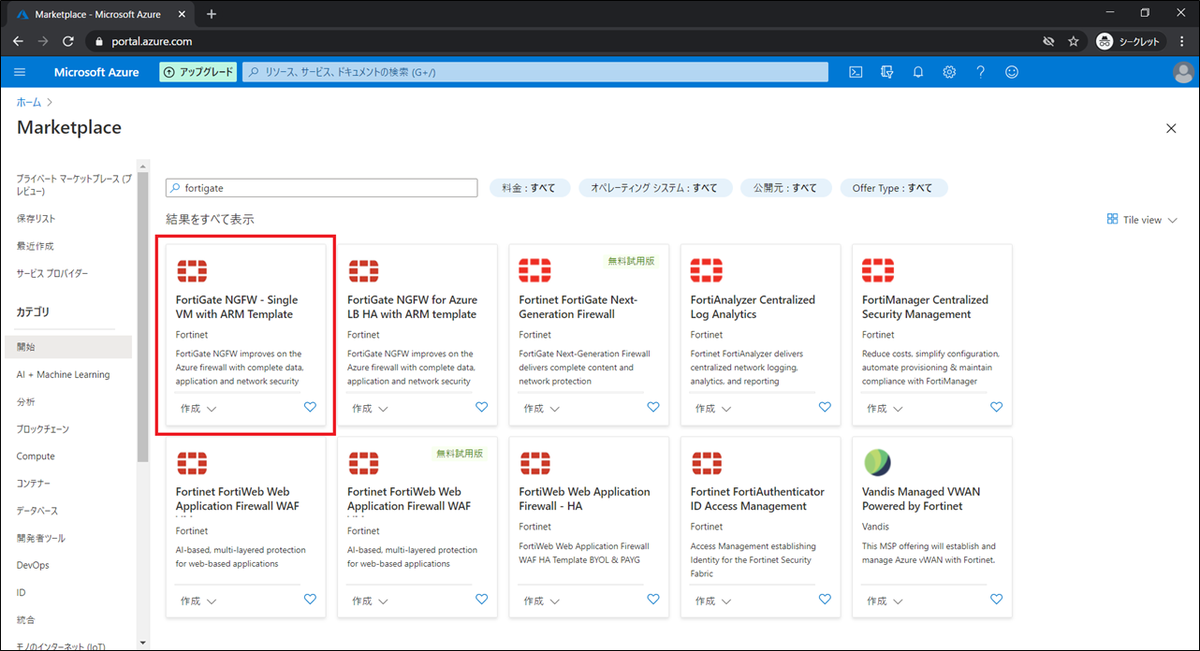Viewport: 1200px width, 651px height.
Task: Open the Tile view dropdown
Action: tap(1142, 219)
